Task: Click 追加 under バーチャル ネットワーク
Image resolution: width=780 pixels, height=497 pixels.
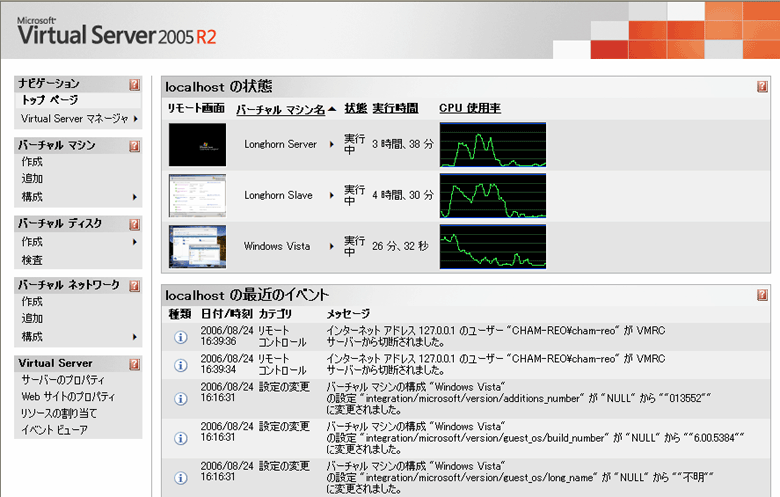Action: point(32,318)
